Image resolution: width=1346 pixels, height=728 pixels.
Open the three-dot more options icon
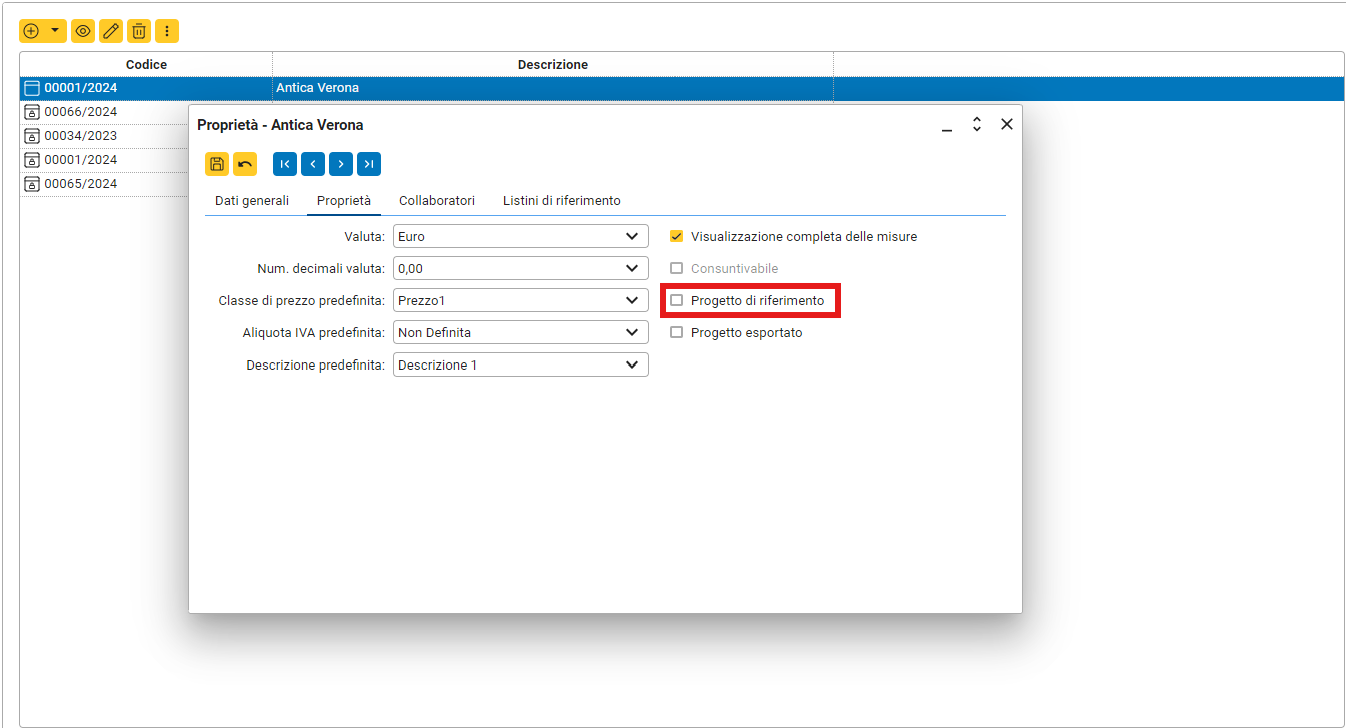click(167, 31)
